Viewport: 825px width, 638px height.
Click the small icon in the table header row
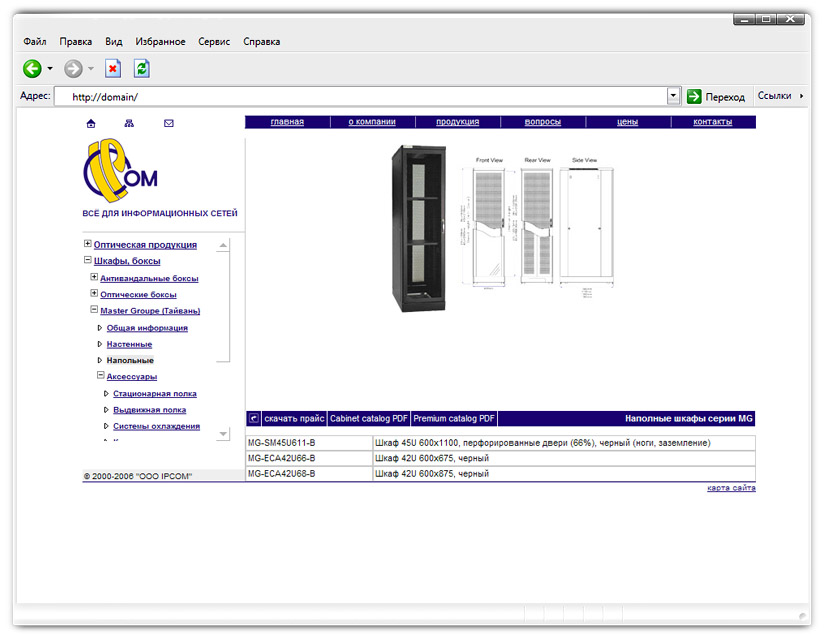(x=253, y=417)
